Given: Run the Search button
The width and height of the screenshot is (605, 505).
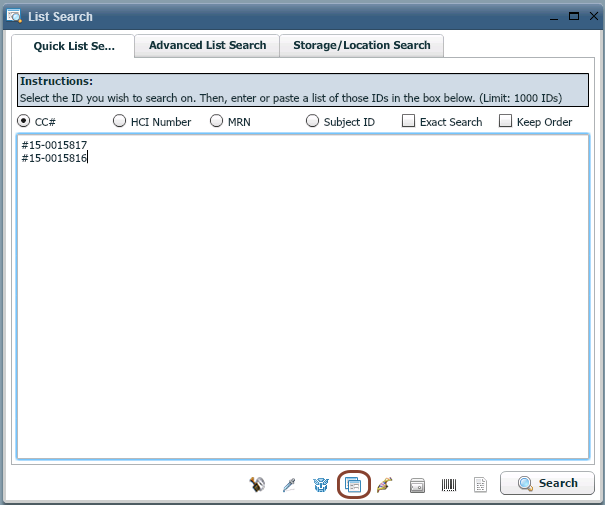Looking at the screenshot, I should [547, 483].
